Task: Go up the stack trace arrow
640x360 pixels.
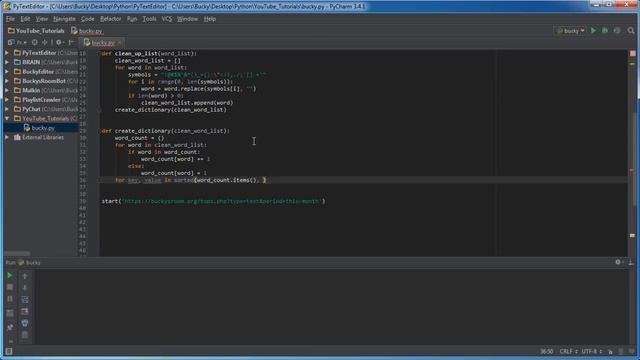Action: point(25,276)
